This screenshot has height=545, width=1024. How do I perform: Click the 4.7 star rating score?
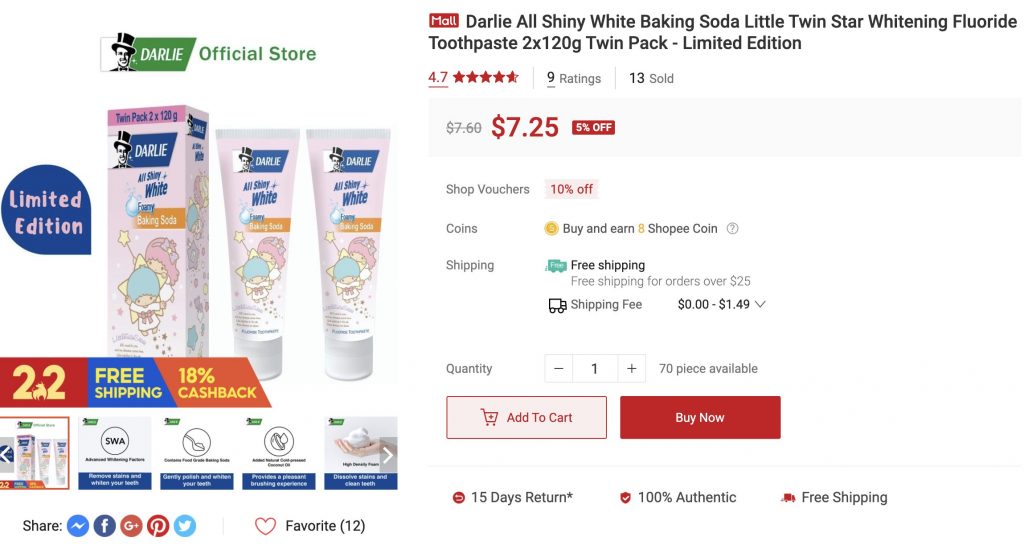coord(438,78)
